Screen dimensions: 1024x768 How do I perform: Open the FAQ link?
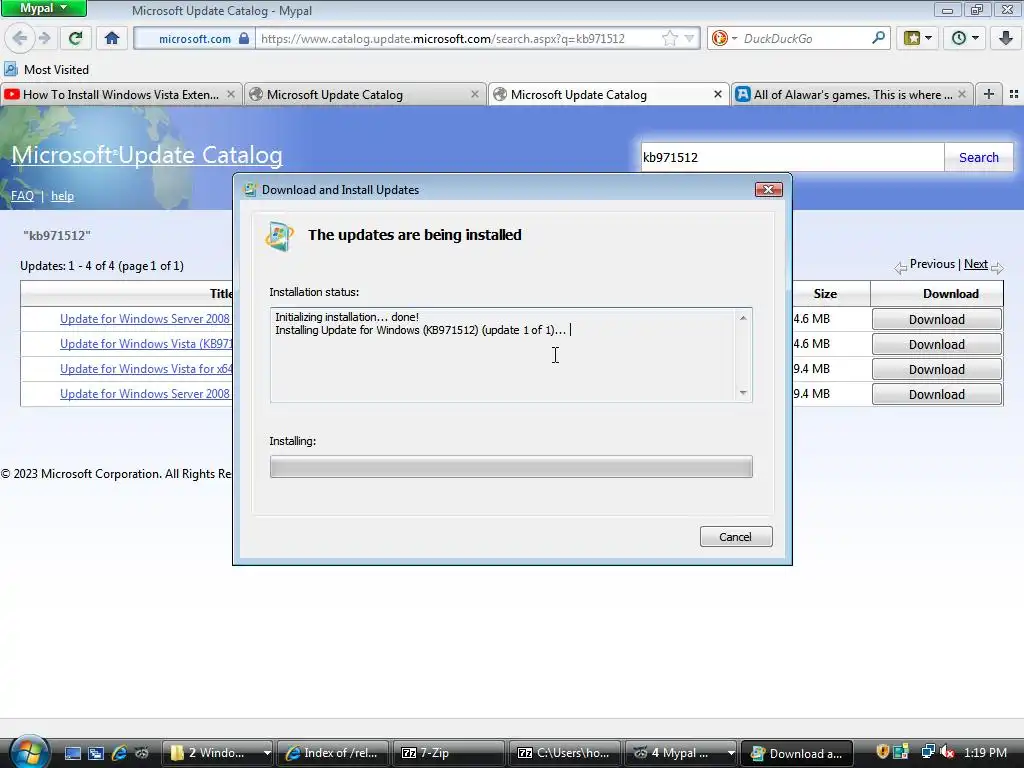coord(22,196)
